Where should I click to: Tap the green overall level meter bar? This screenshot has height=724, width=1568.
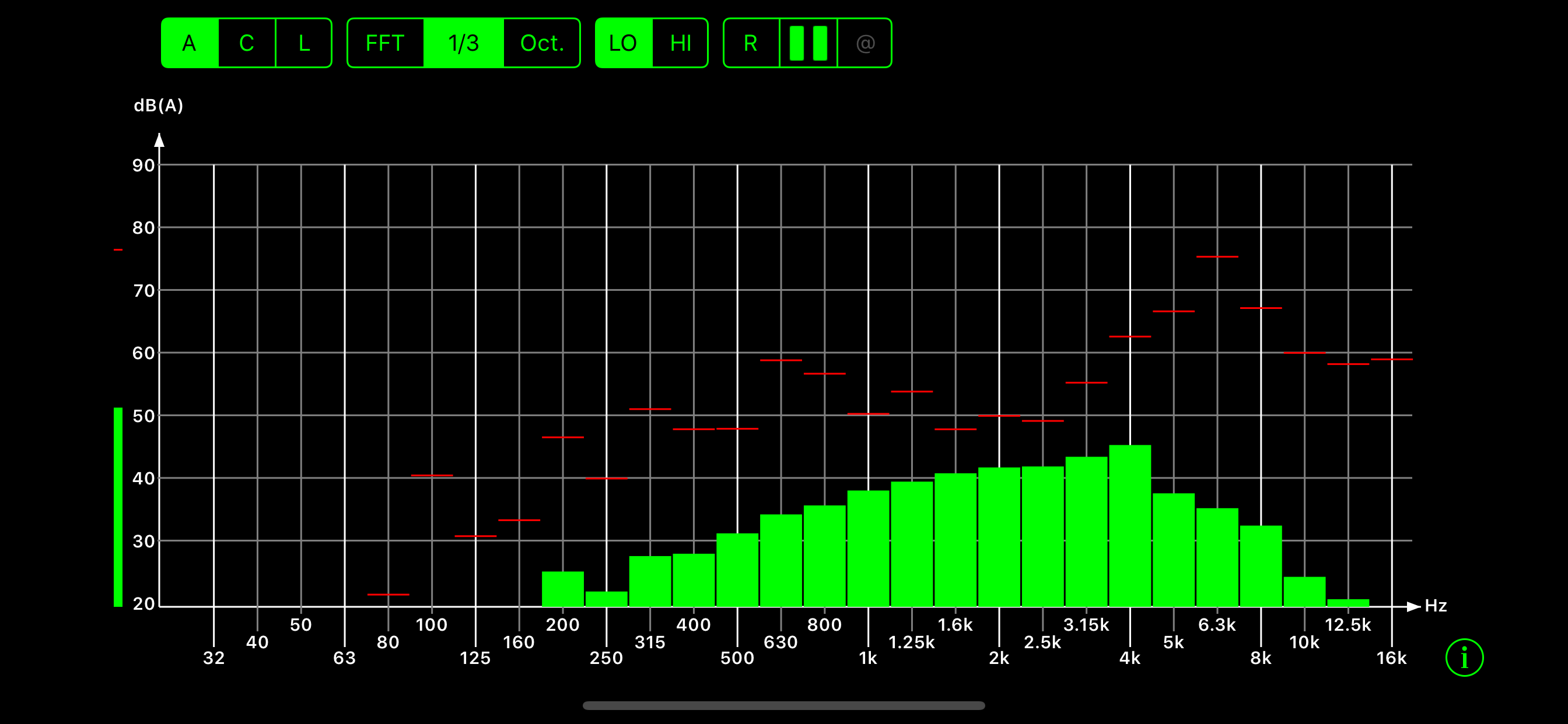[x=118, y=507]
